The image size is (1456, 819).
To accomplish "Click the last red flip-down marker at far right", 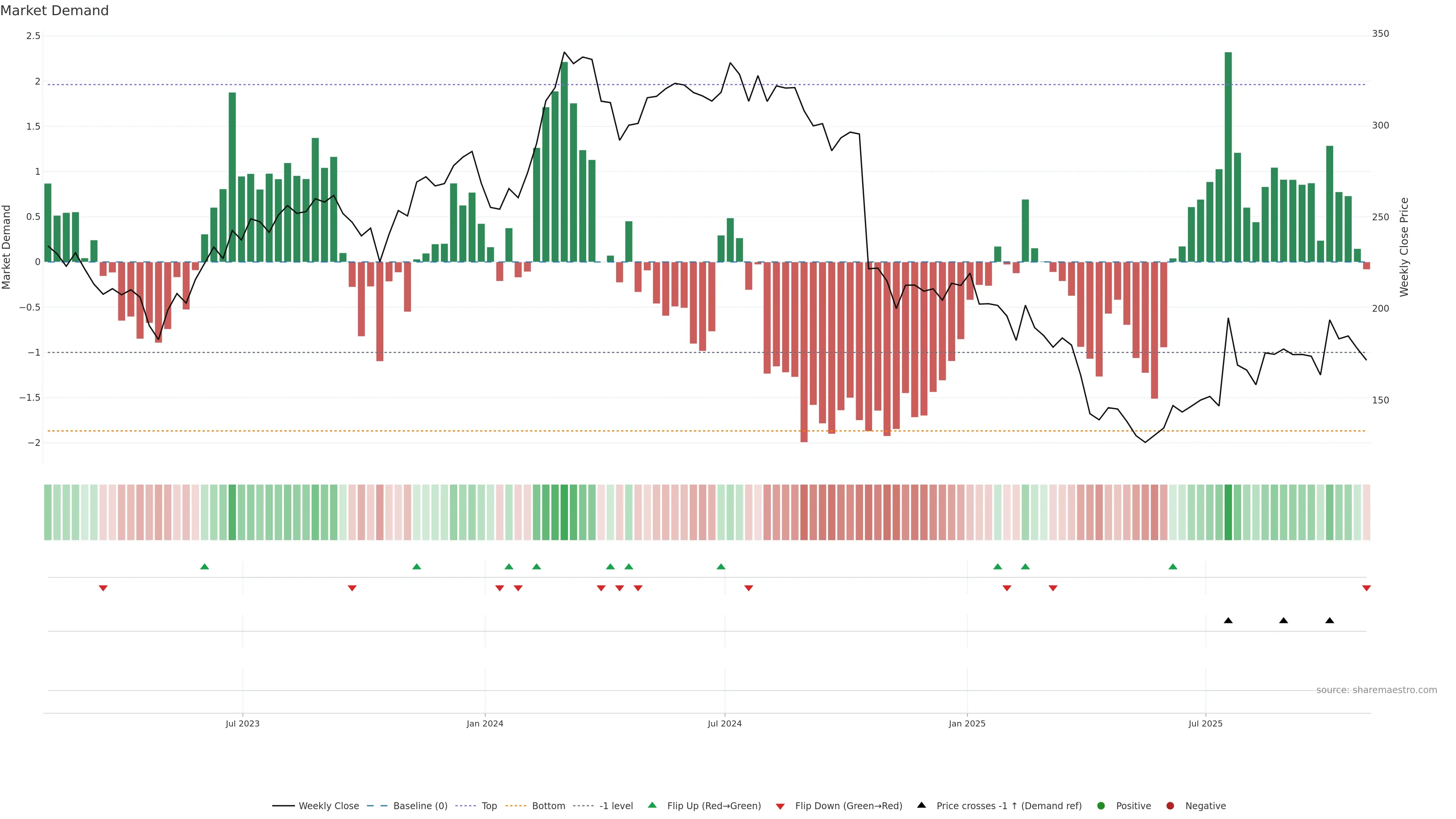I will coord(1366,588).
